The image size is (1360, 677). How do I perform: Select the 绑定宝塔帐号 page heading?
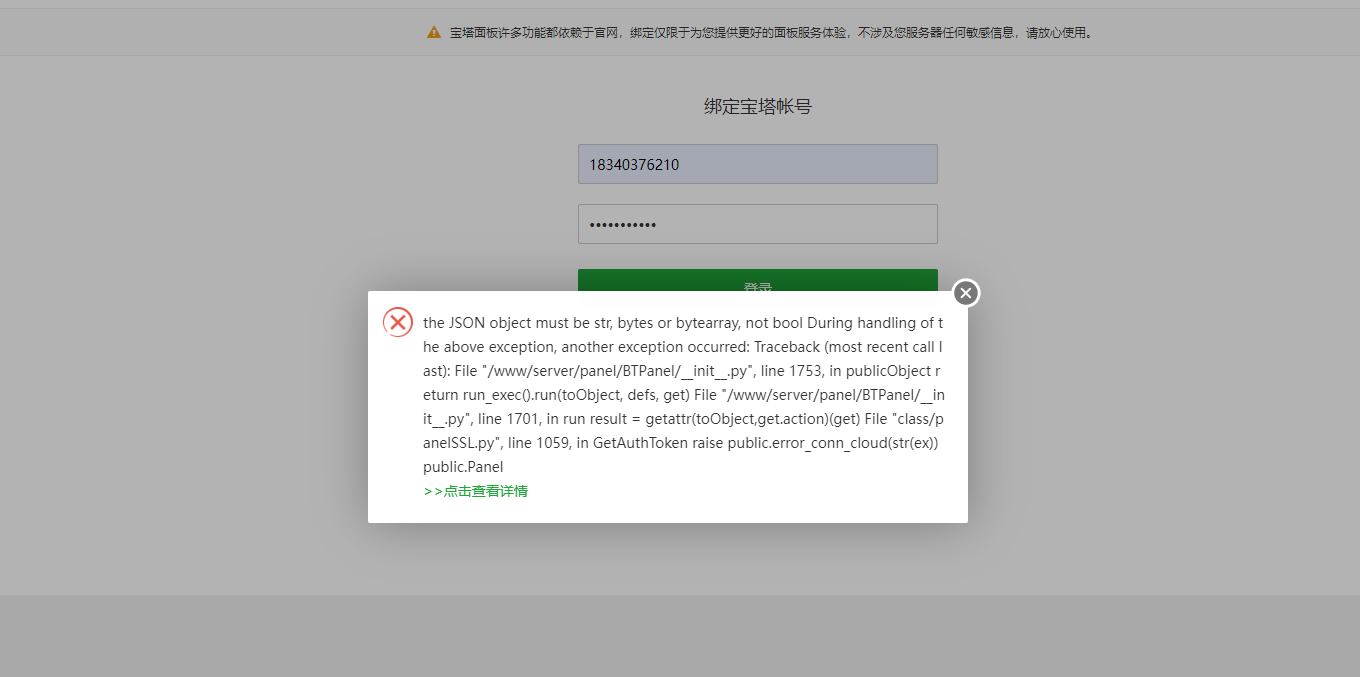click(x=757, y=106)
